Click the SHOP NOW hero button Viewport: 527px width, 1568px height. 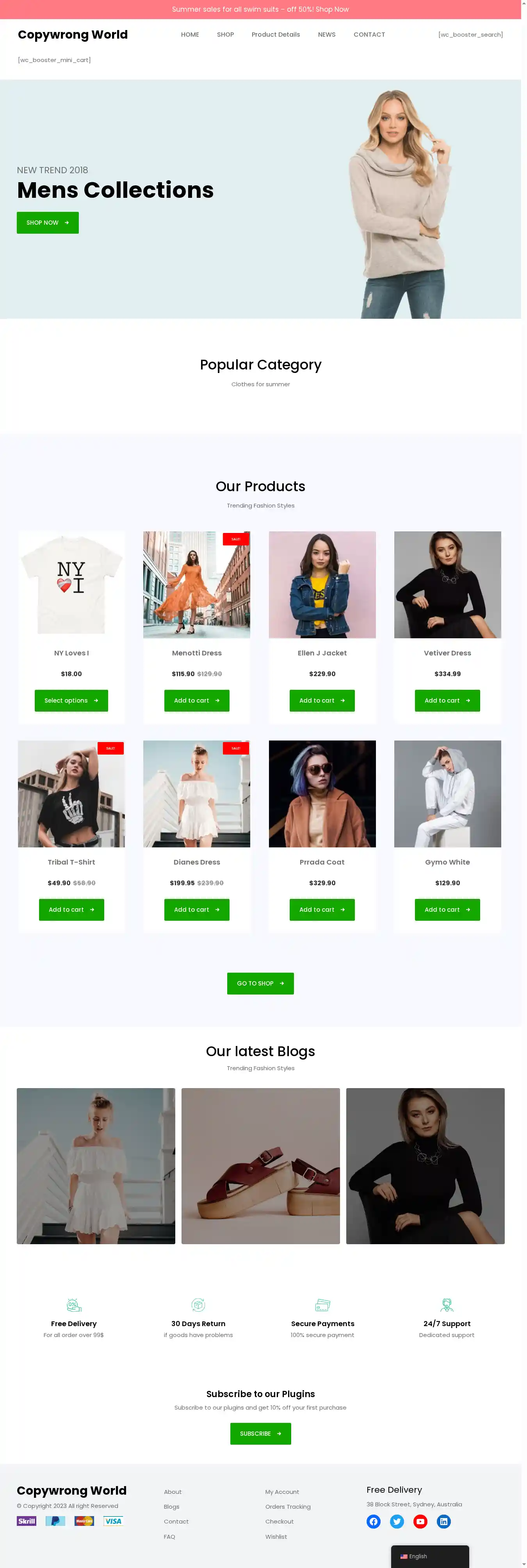48,223
